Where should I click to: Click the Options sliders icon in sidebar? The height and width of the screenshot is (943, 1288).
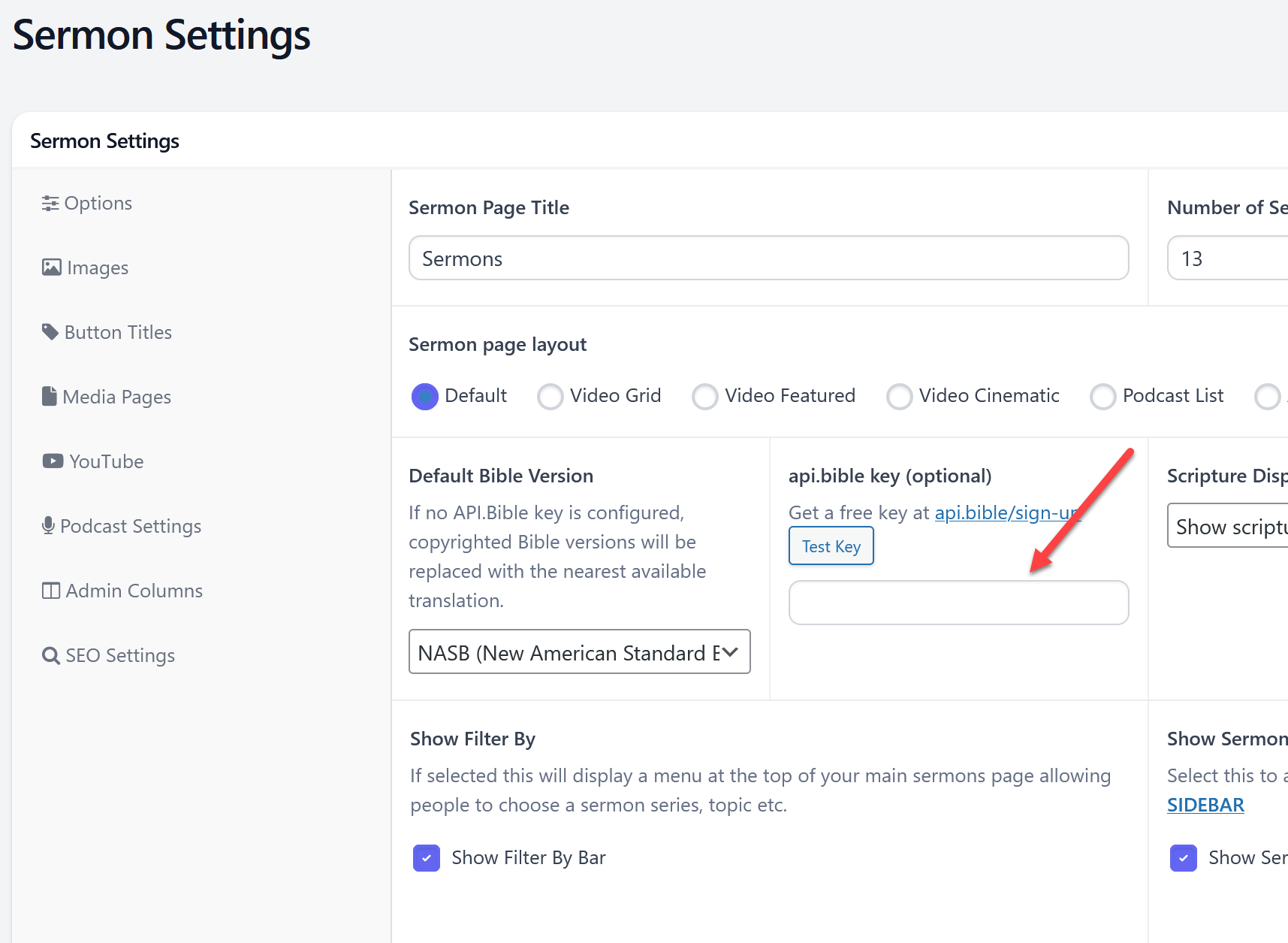[x=50, y=204]
